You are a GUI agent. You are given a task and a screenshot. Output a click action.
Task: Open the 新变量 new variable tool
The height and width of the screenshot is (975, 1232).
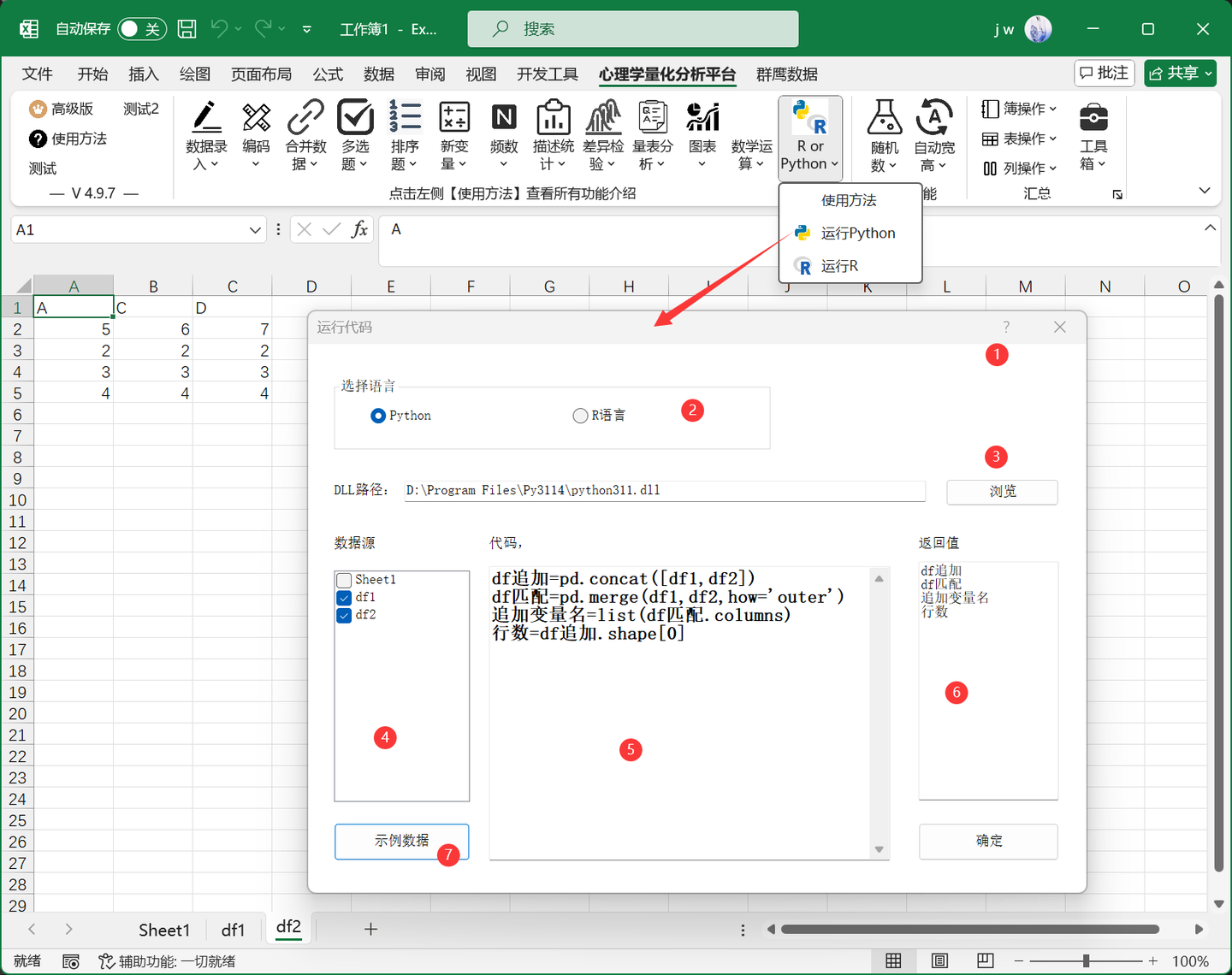click(x=454, y=137)
